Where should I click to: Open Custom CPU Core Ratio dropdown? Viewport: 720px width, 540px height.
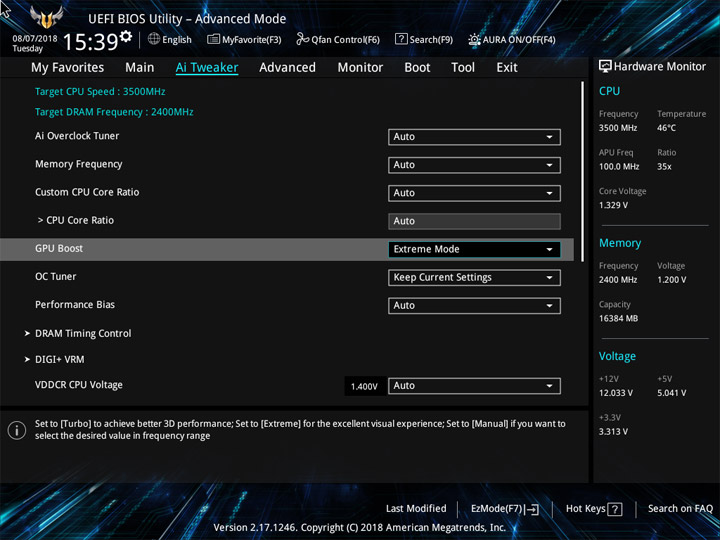474,193
